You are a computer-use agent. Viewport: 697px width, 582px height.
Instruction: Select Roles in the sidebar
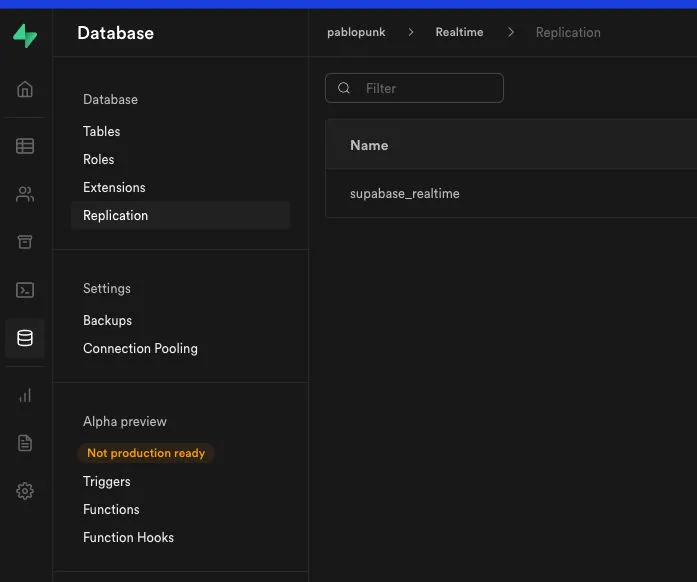pyautogui.click(x=98, y=159)
